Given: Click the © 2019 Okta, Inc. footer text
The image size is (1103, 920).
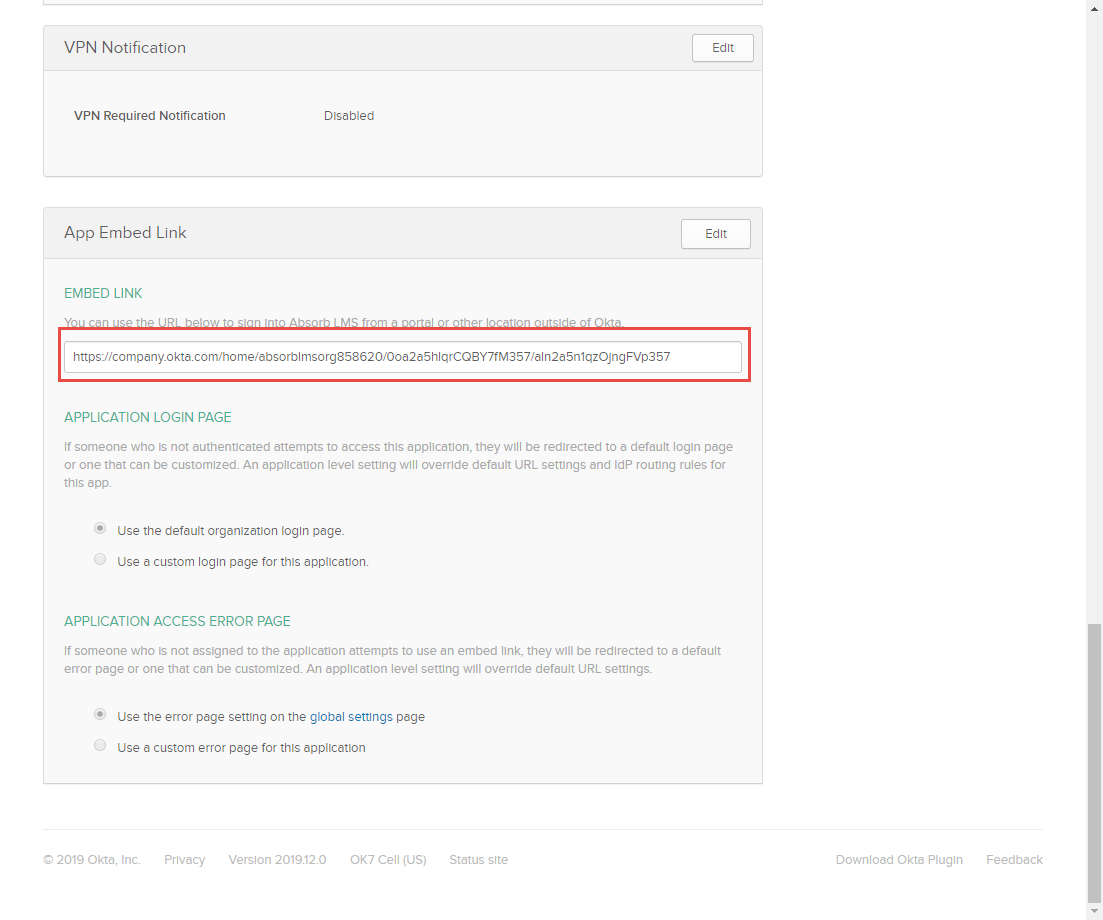Looking at the screenshot, I should (92, 860).
